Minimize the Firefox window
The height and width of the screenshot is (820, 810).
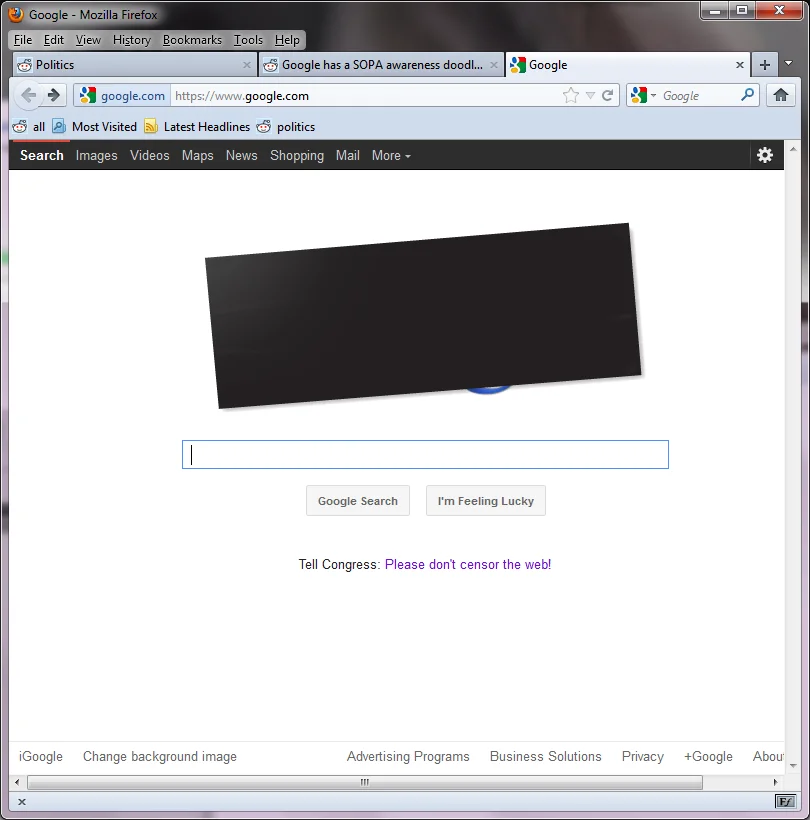point(715,10)
